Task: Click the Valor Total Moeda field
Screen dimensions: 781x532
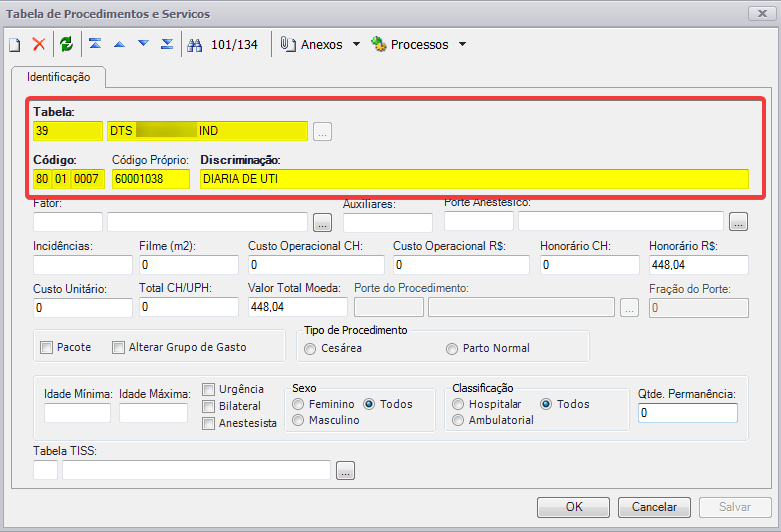Action: pos(298,307)
